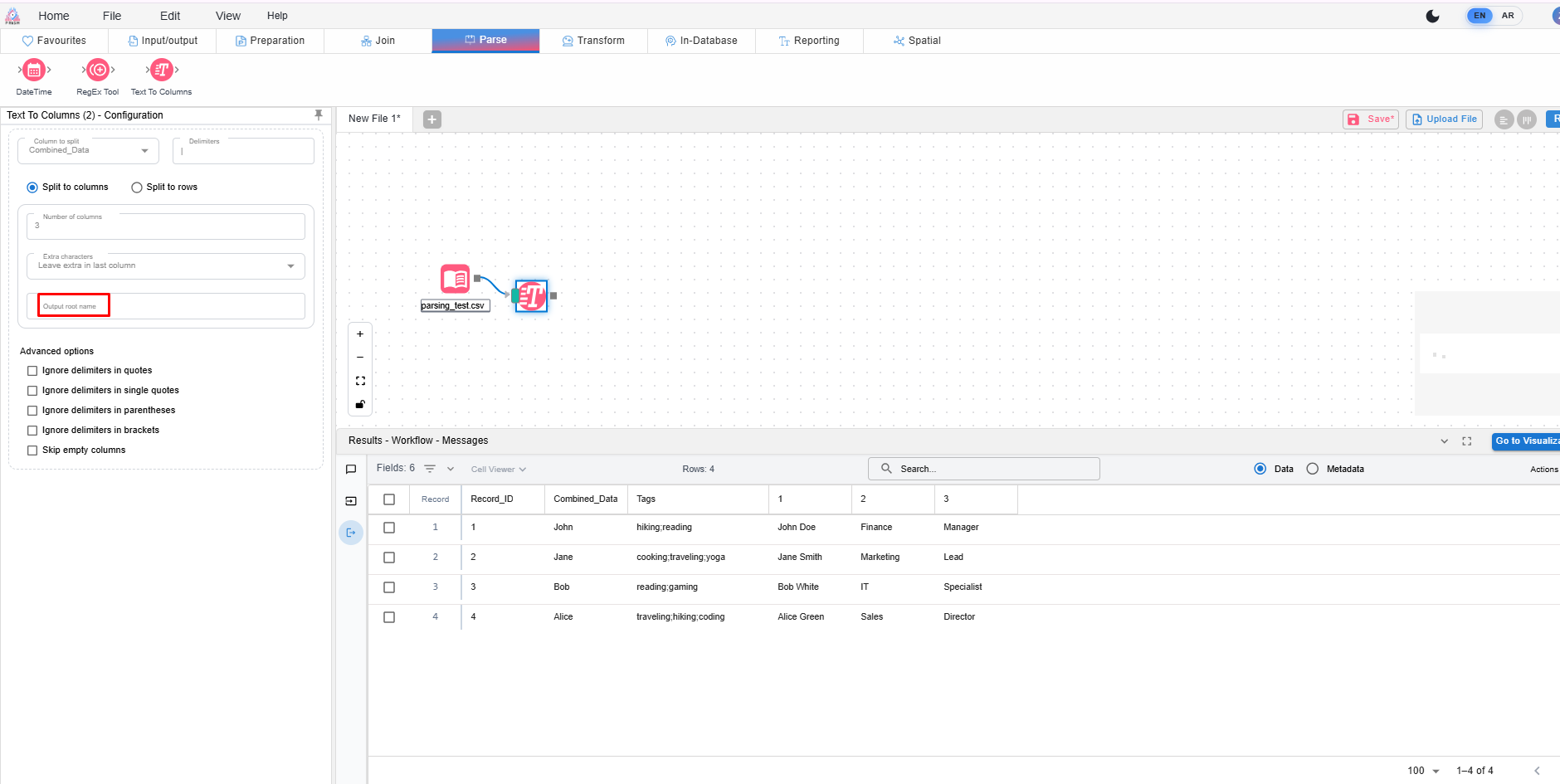The height and width of the screenshot is (784, 1560).
Task: Toggle dark mode moon icon
Action: coord(1432,16)
